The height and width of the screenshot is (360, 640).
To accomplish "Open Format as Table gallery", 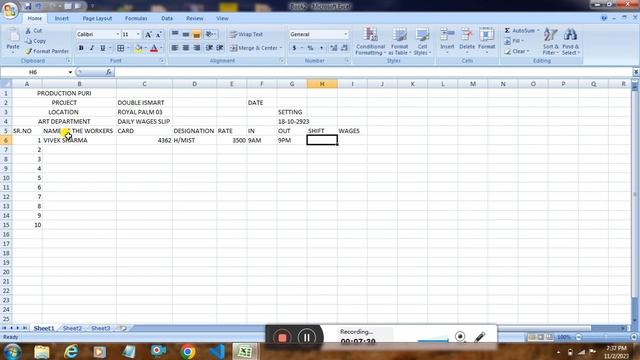I will [x=400, y=41].
